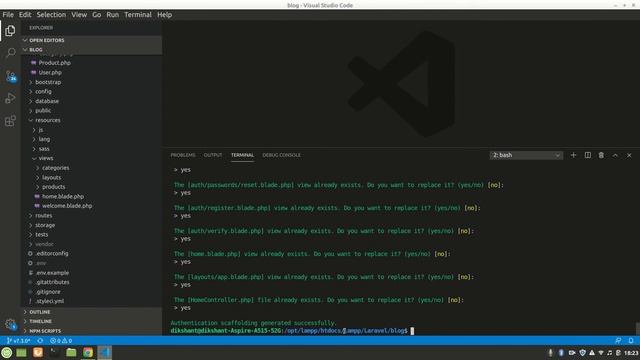This screenshot has height=360, width=640.
Task: Show desktop green icon in taskbar
Action: pyautogui.click(x=21, y=352)
